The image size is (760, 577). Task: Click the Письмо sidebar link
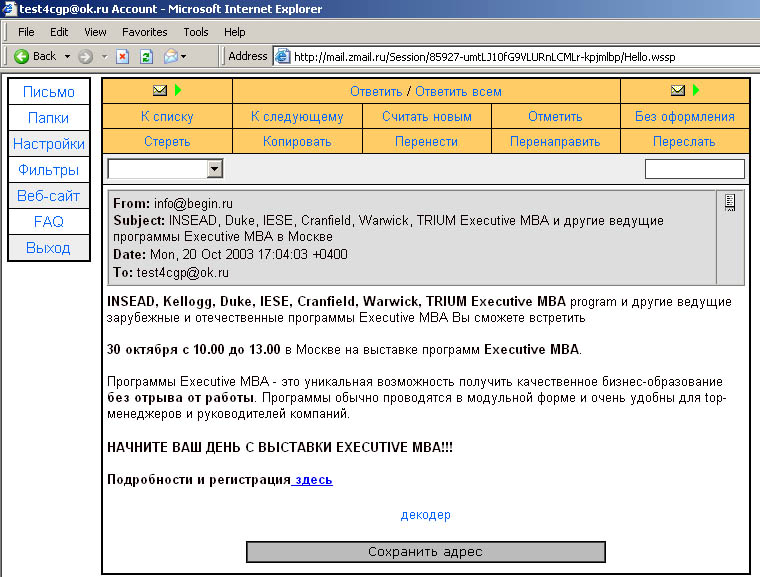click(49, 92)
